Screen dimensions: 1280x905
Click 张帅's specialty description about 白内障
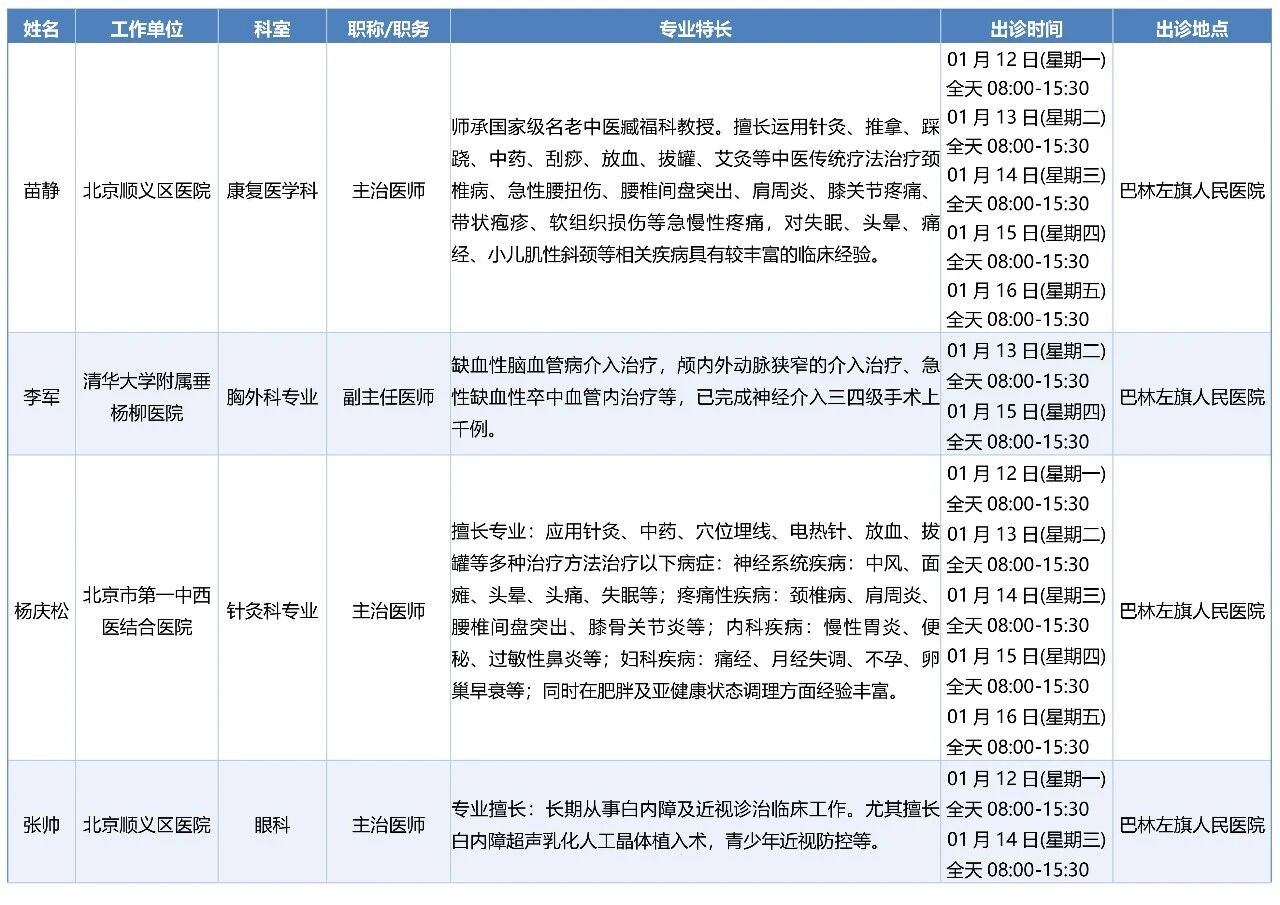coord(695,825)
